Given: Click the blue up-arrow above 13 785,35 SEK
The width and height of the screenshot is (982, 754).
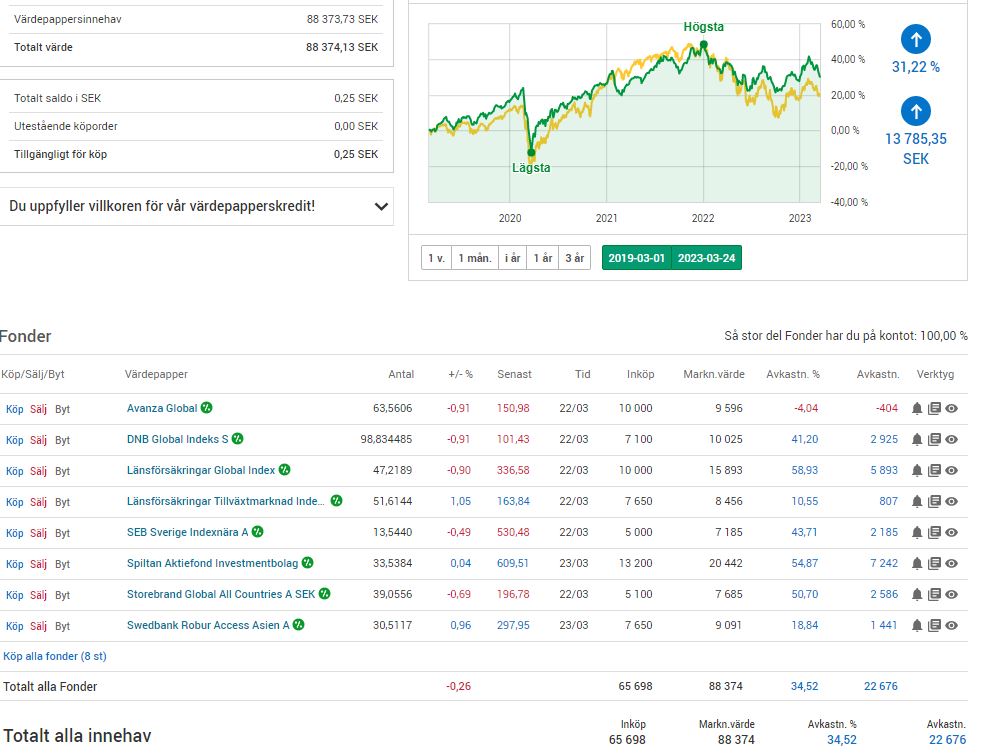Looking at the screenshot, I should point(916,111).
